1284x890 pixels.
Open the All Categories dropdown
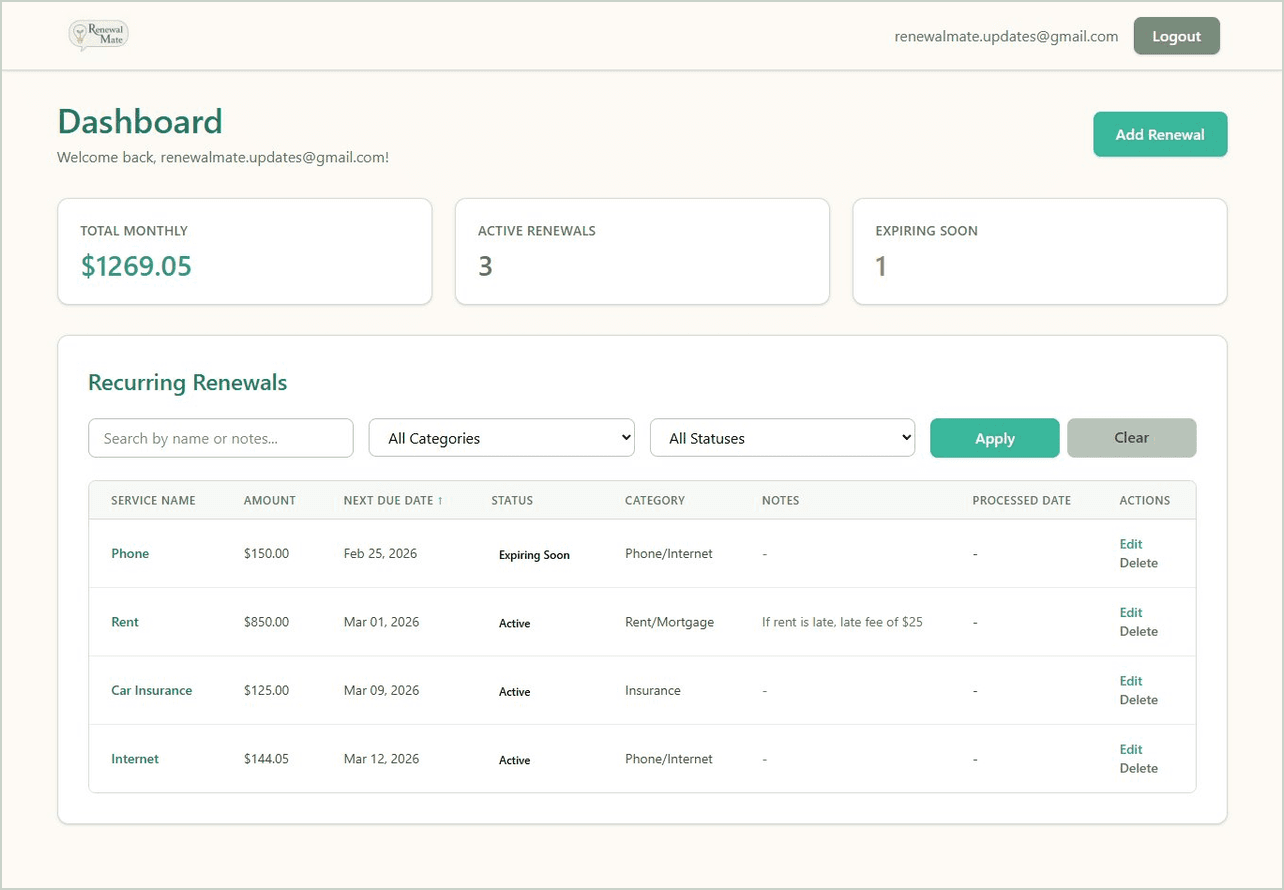(x=501, y=437)
